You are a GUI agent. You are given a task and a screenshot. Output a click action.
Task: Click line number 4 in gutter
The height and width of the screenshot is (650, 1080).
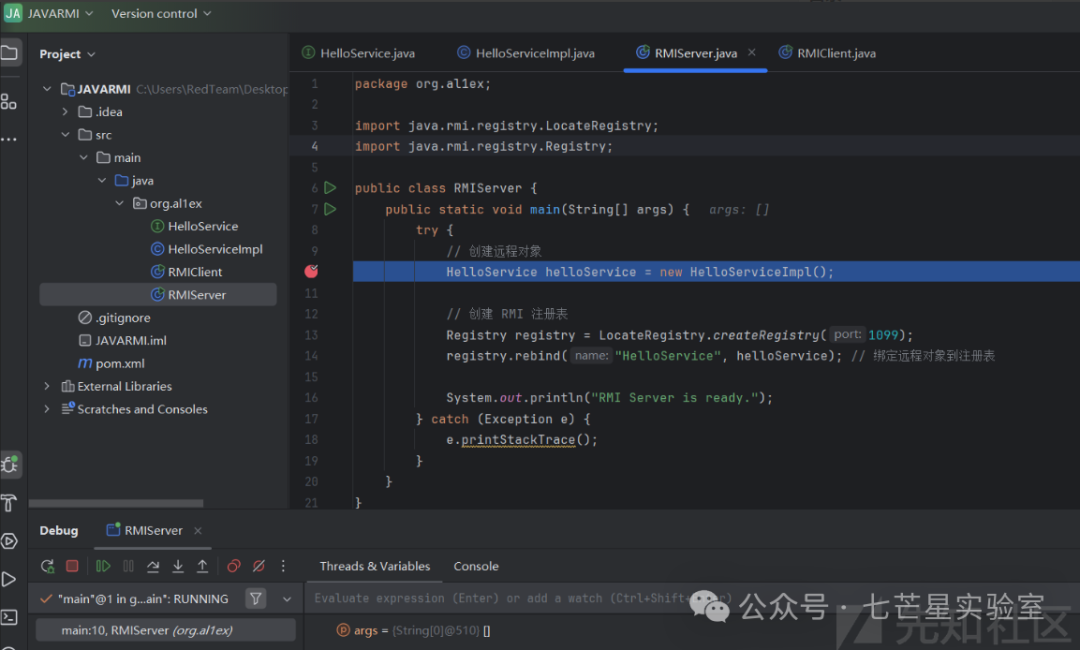click(315, 146)
